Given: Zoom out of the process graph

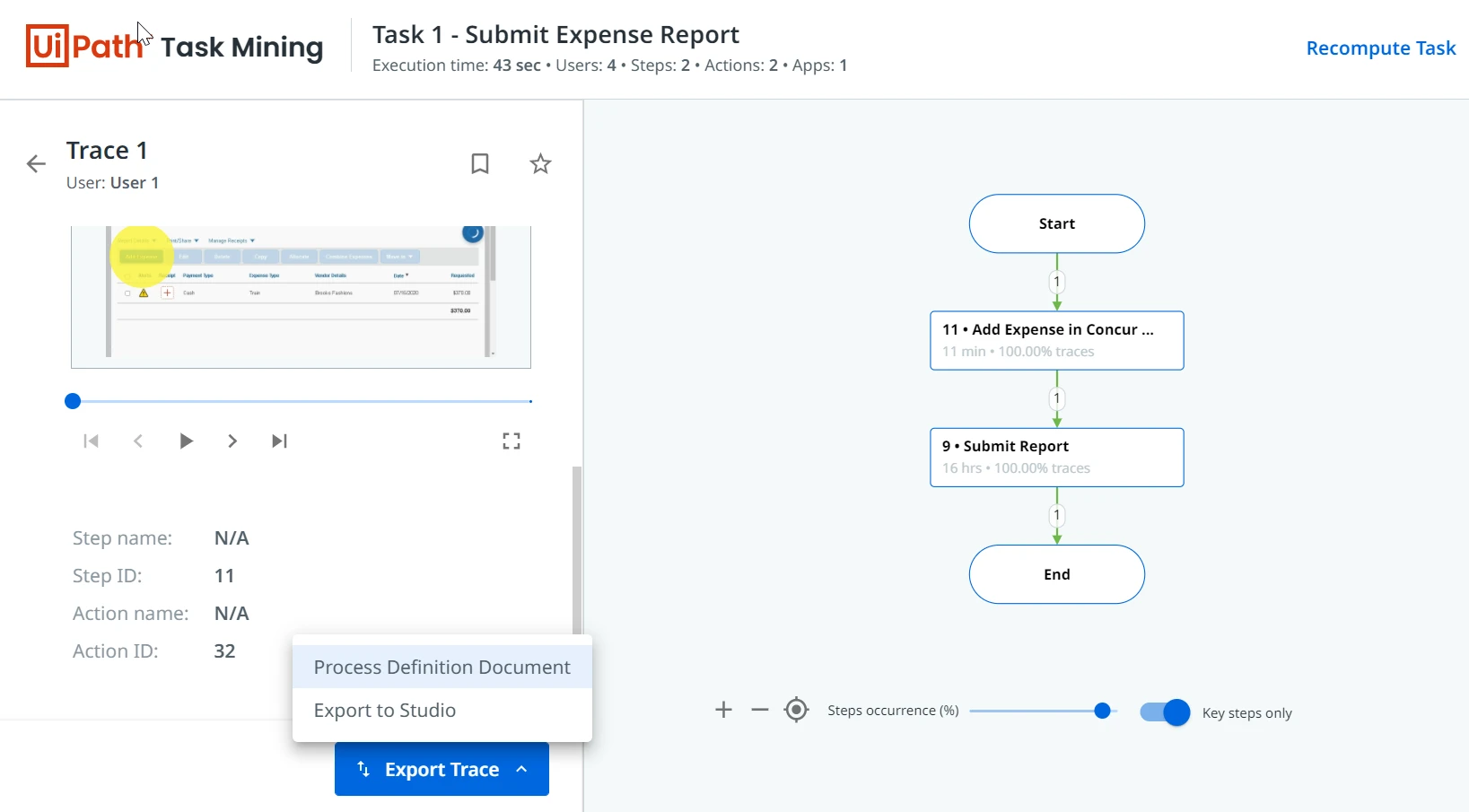Looking at the screenshot, I should 760,710.
